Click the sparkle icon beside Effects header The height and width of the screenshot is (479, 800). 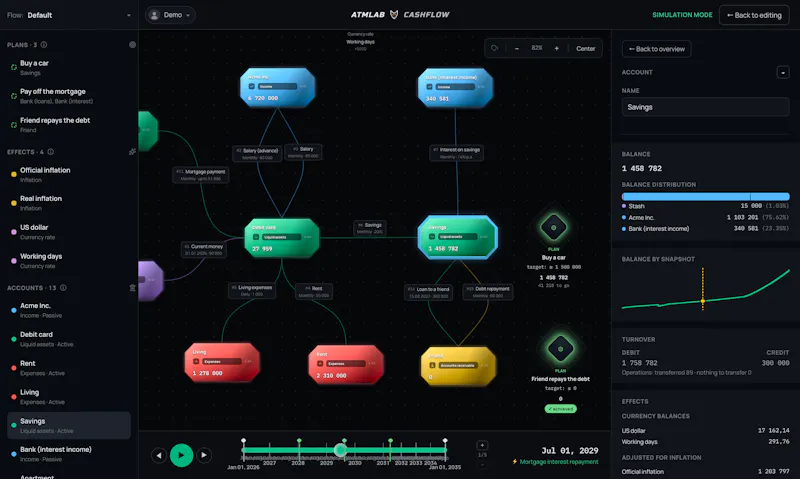[133, 152]
